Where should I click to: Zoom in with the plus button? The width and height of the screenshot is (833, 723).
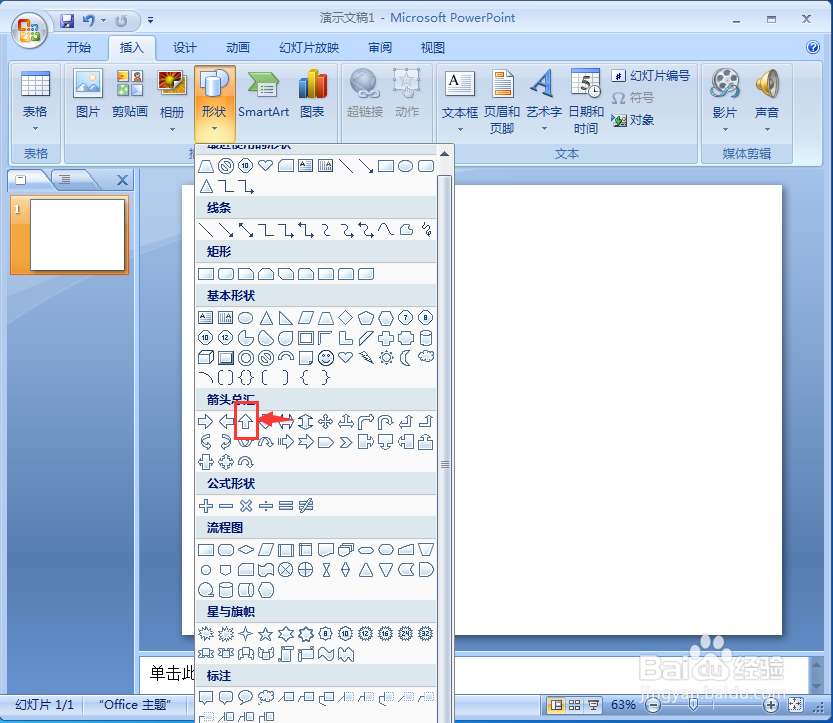[x=770, y=705]
